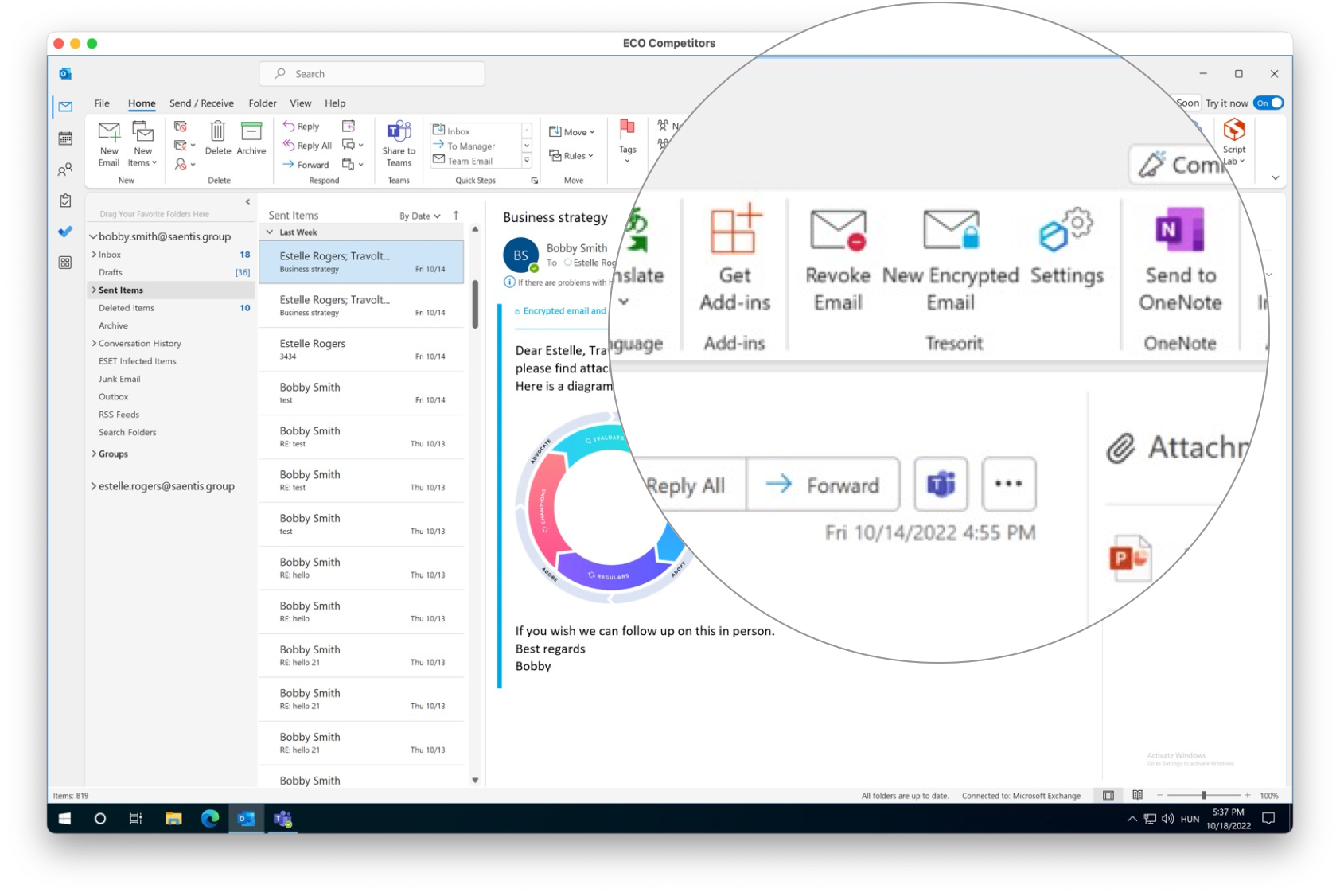
Task: Collapse the ribbon chevron
Action: (1275, 178)
